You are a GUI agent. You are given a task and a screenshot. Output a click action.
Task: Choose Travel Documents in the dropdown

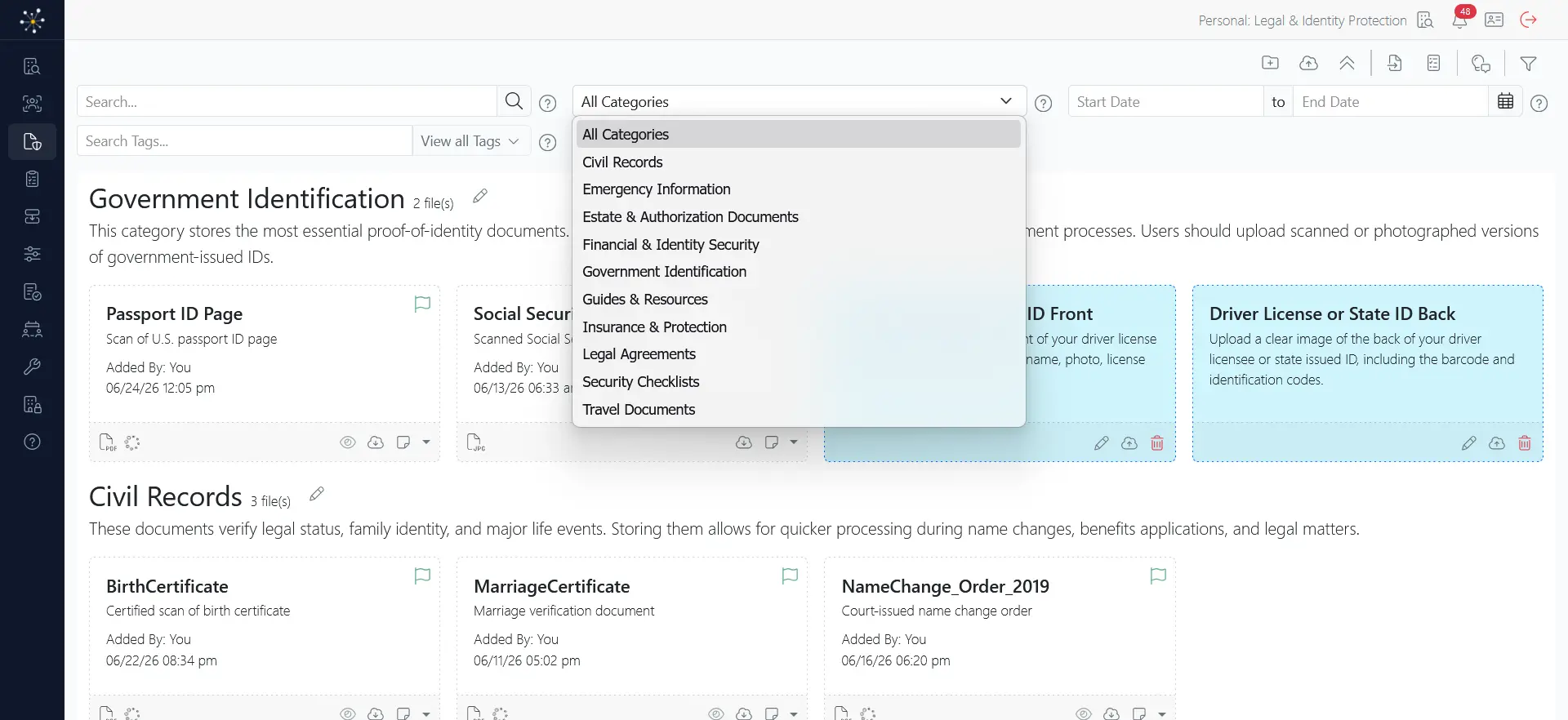point(799,410)
